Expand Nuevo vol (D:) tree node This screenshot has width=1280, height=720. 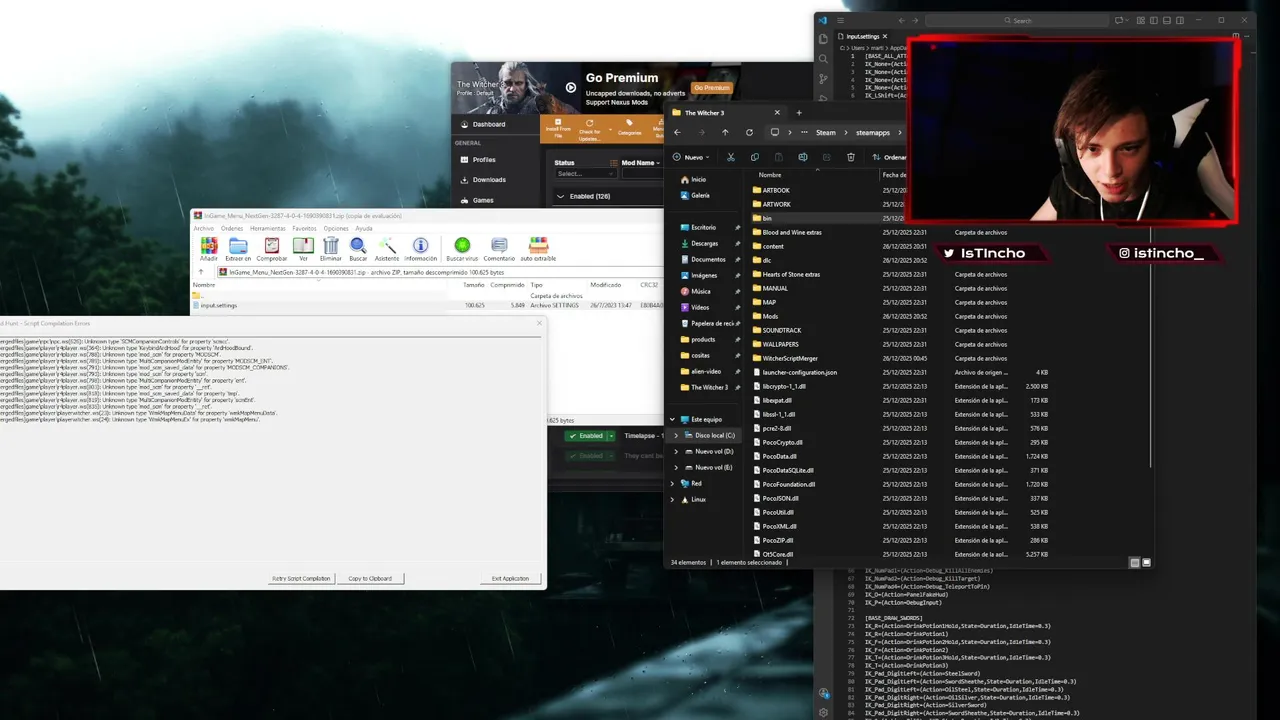675,452
